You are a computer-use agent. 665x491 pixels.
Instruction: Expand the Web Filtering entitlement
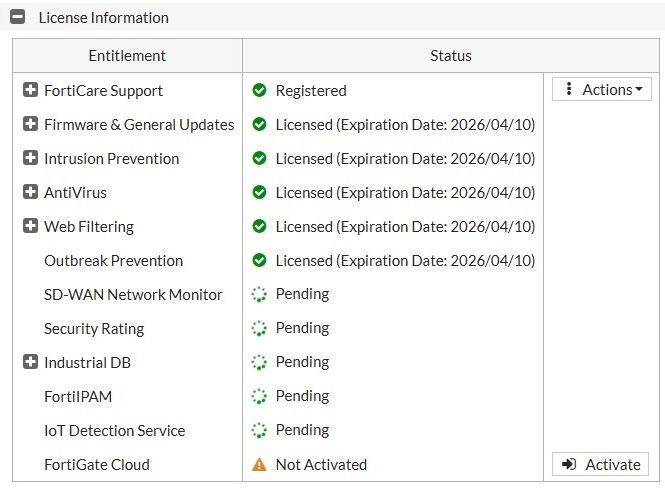pos(30,227)
